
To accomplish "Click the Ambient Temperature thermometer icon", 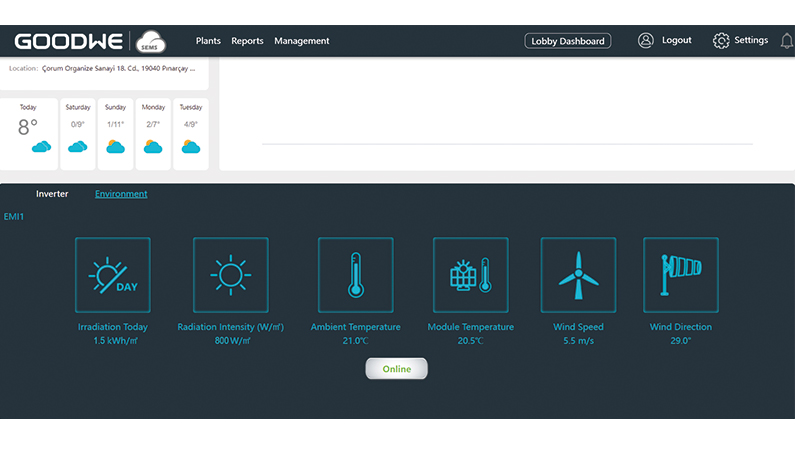I will [355, 275].
